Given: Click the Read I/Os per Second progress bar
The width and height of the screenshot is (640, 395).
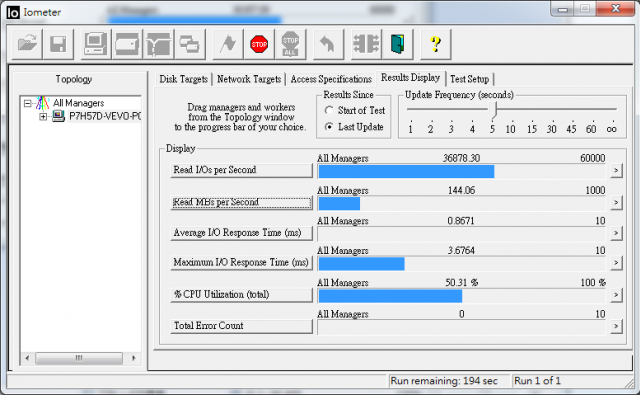Looking at the screenshot, I should click(461, 172).
